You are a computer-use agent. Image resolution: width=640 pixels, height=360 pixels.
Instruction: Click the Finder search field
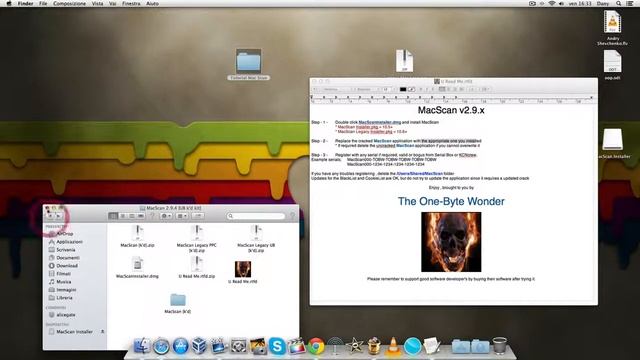(256, 216)
